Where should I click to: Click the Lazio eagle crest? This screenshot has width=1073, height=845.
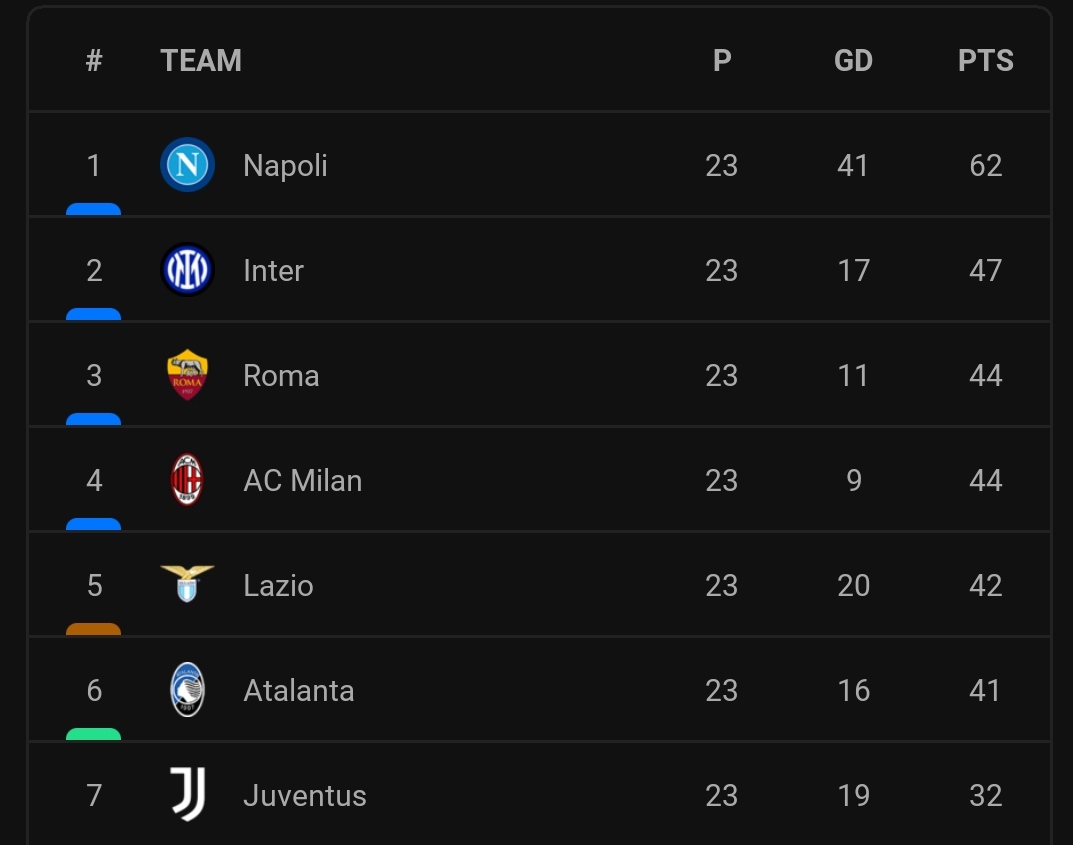[188, 584]
